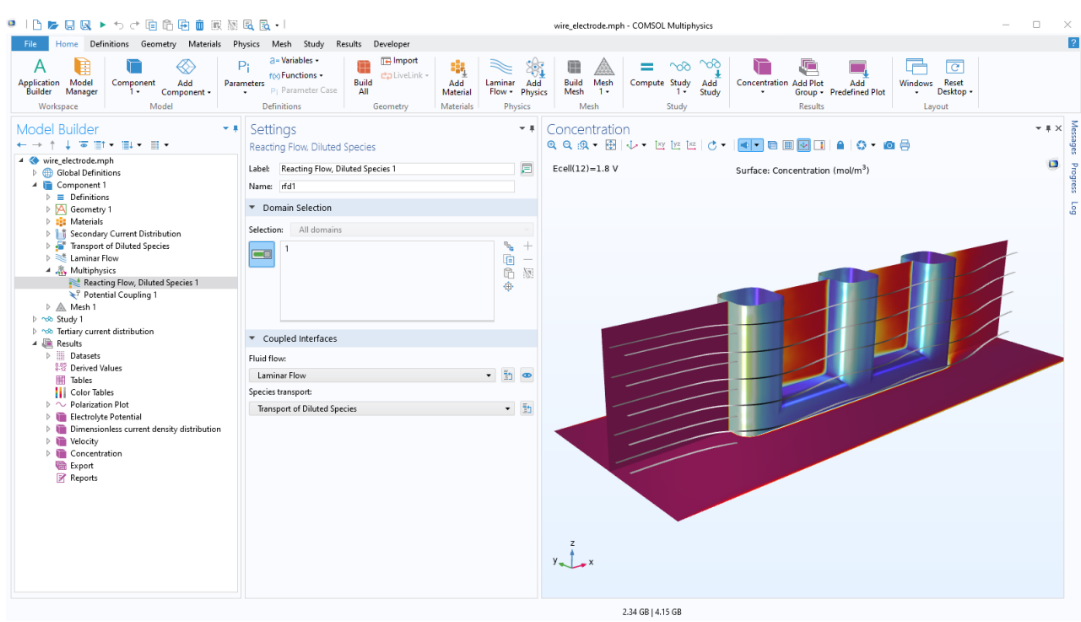Click the Name field containing rfd1
Viewport: 1081px width, 622px height.
click(x=396, y=186)
